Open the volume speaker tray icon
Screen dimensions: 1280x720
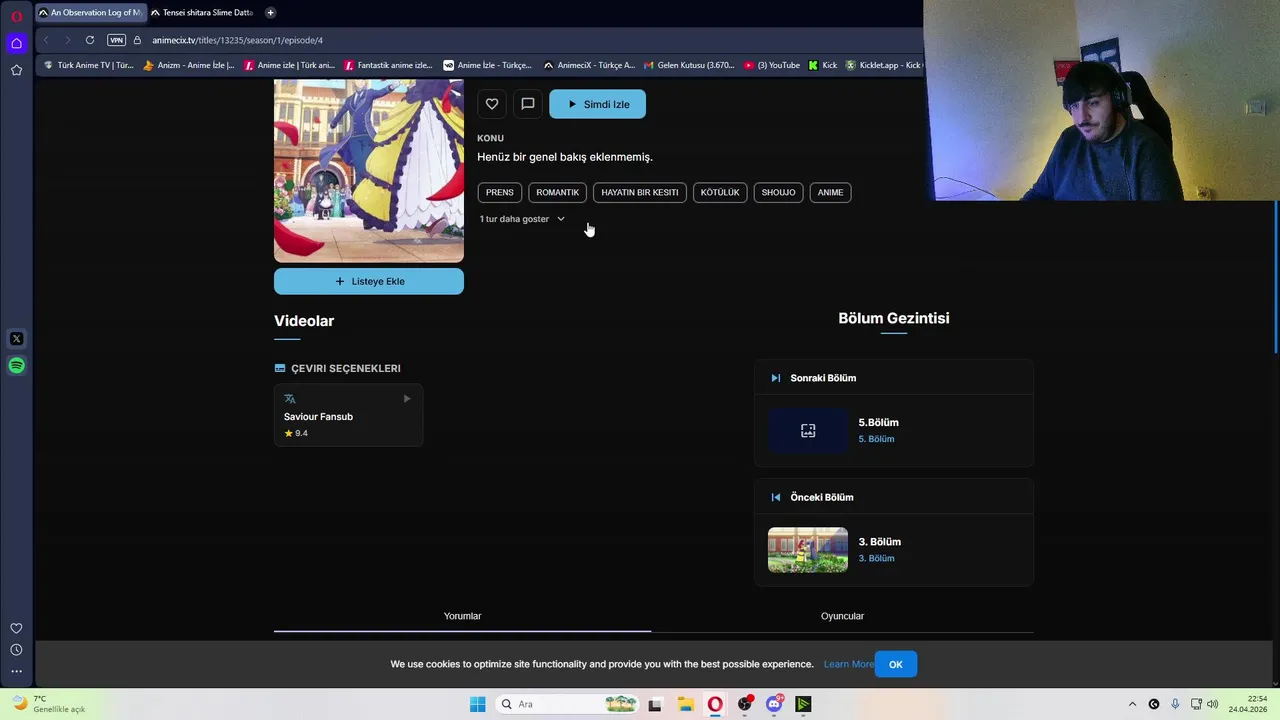1212,704
